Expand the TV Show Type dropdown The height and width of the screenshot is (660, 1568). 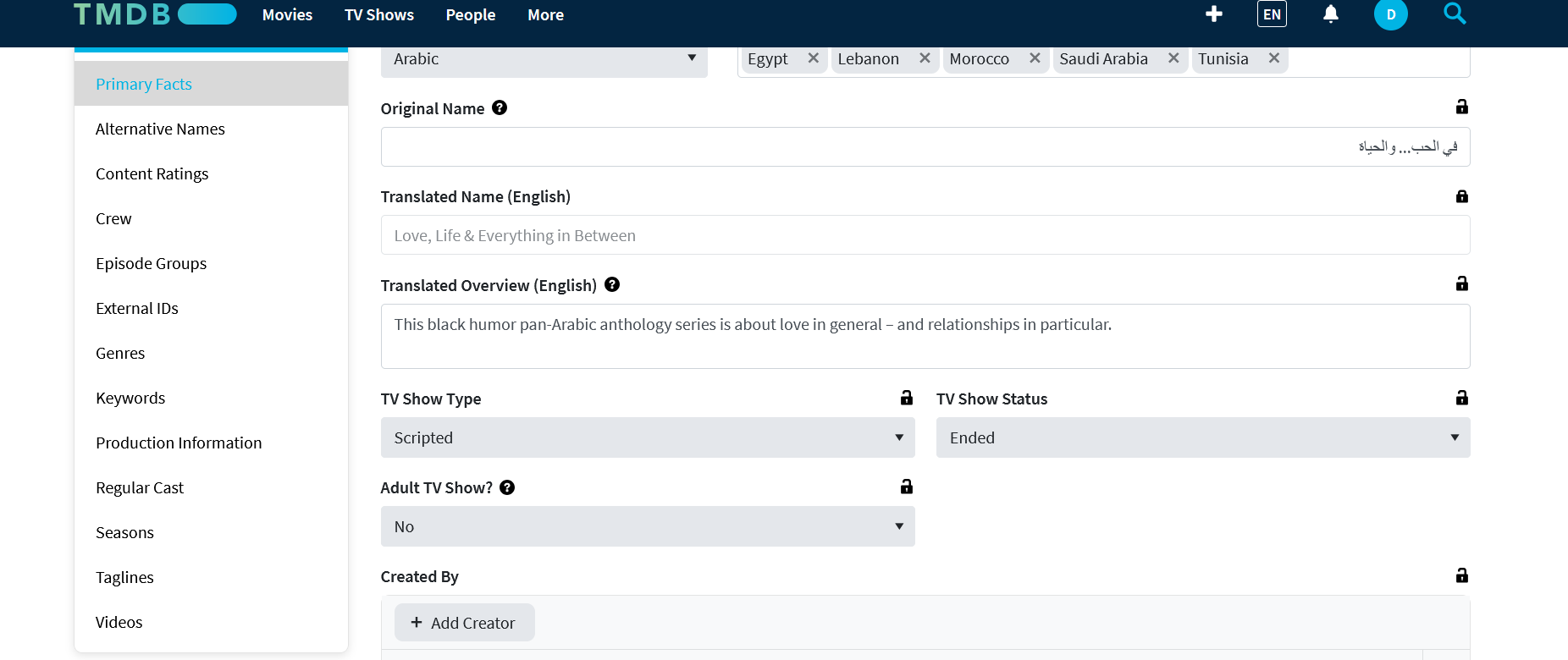coord(648,437)
